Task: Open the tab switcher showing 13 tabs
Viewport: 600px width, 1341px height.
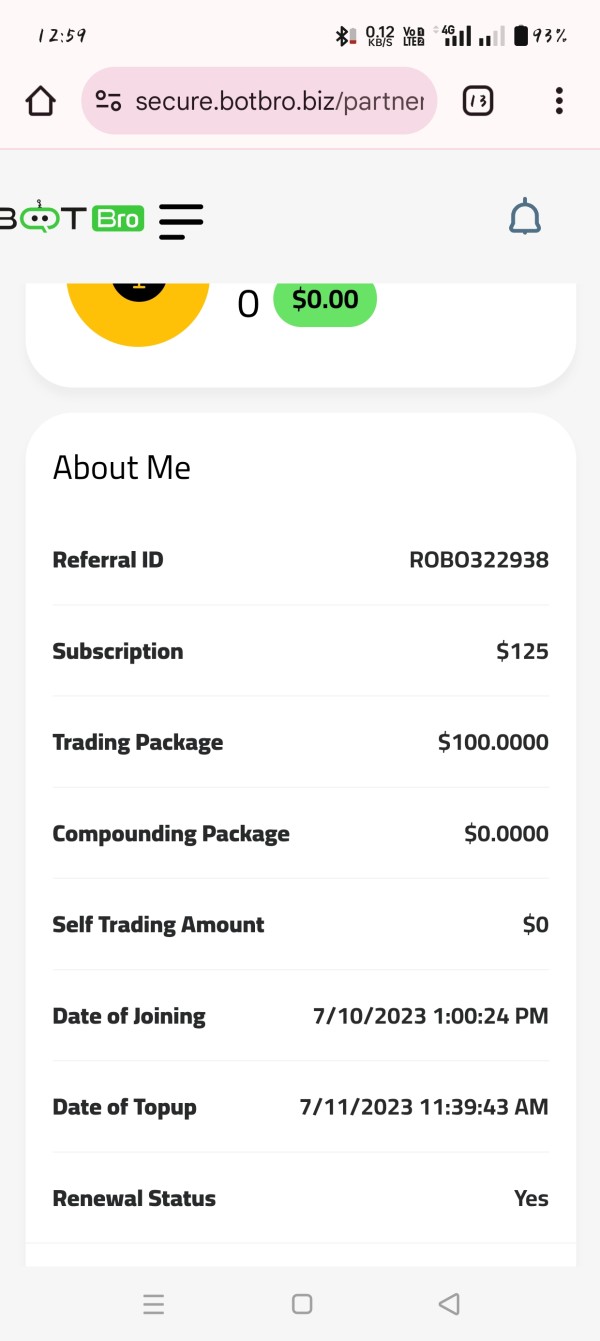Action: click(x=478, y=101)
